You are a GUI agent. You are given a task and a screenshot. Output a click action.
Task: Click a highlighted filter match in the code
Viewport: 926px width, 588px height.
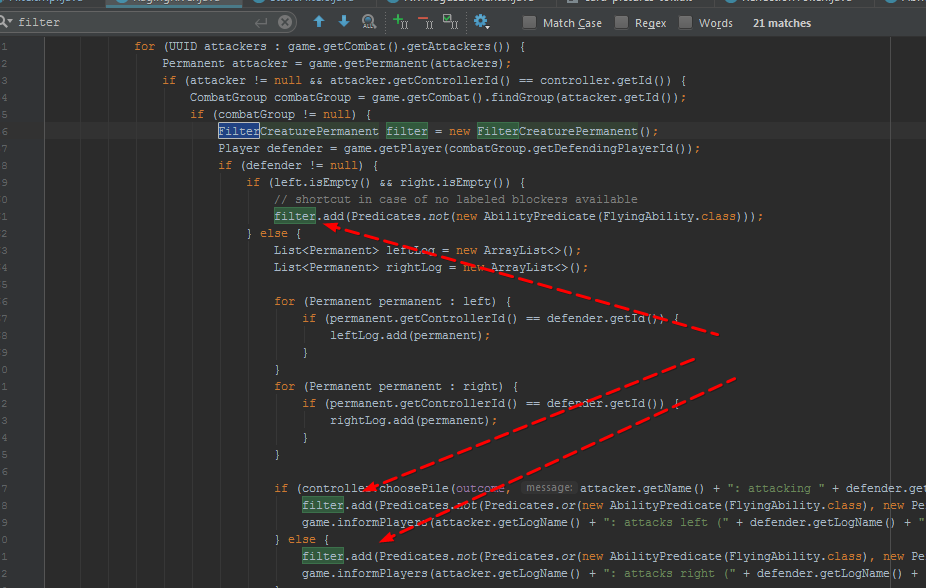(294, 215)
